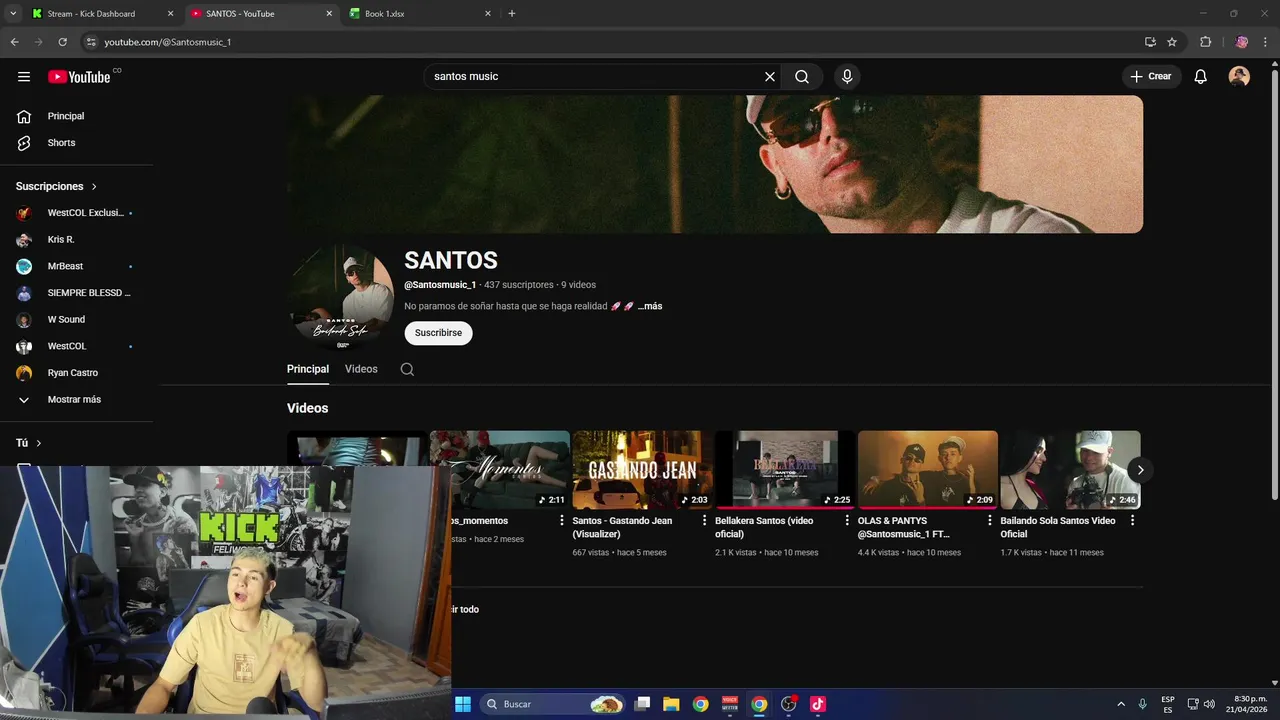Open options for Bellakera Santos video
The image size is (1280, 720).
pyautogui.click(x=847, y=521)
